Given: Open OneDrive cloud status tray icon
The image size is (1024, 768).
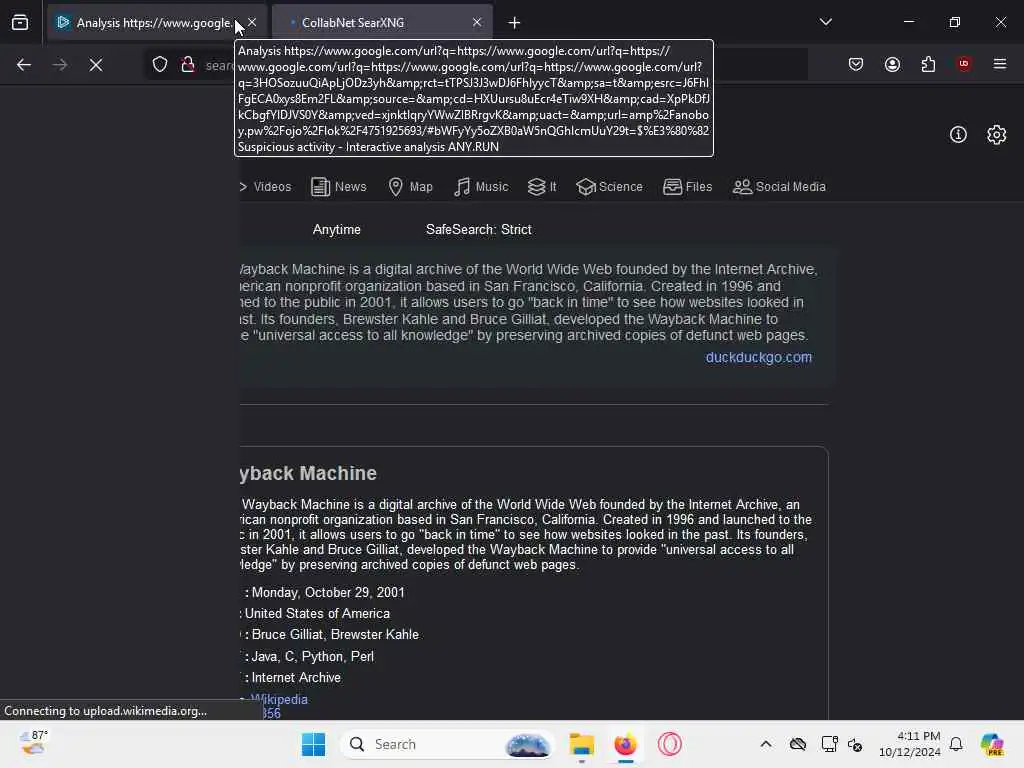Looking at the screenshot, I should (x=797, y=744).
